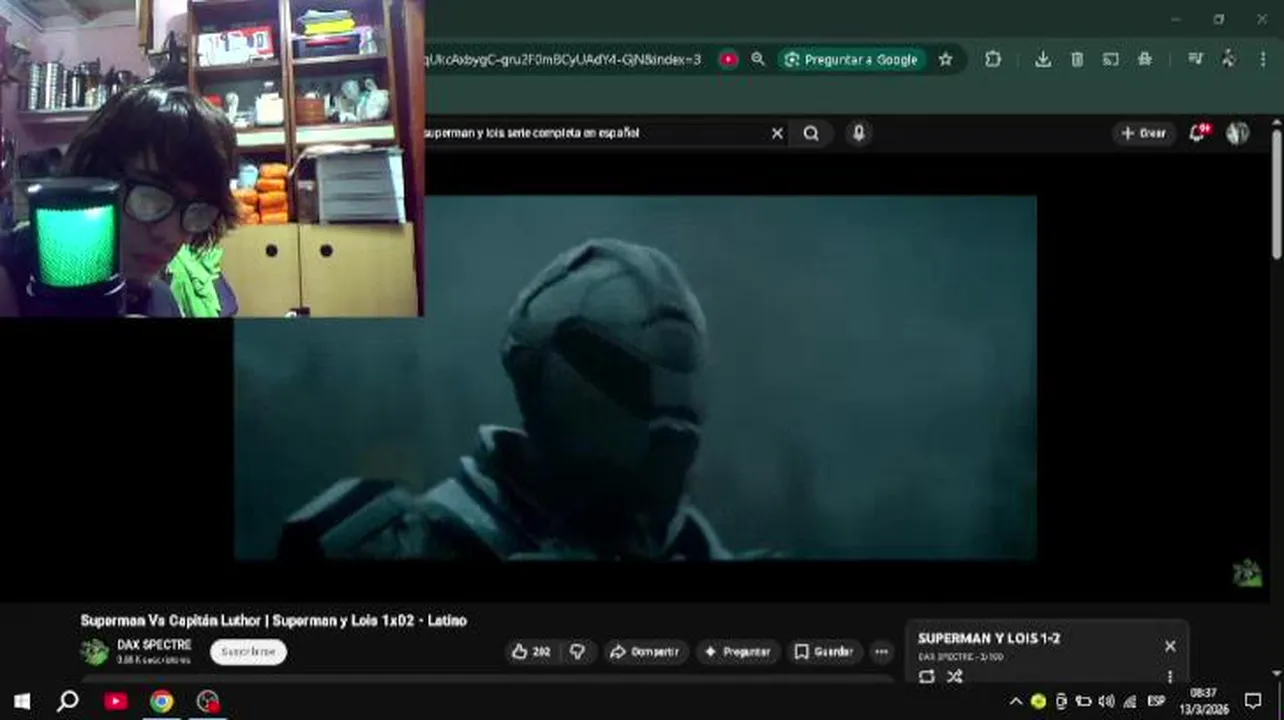Open the YouTube account avatar menu
The height and width of the screenshot is (720, 1284).
pyautogui.click(x=1238, y=133)
